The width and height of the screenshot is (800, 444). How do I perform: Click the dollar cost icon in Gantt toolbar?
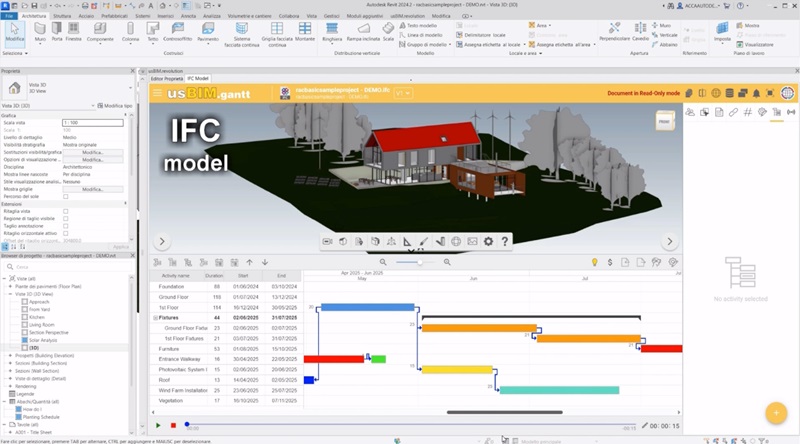[610, 262]
